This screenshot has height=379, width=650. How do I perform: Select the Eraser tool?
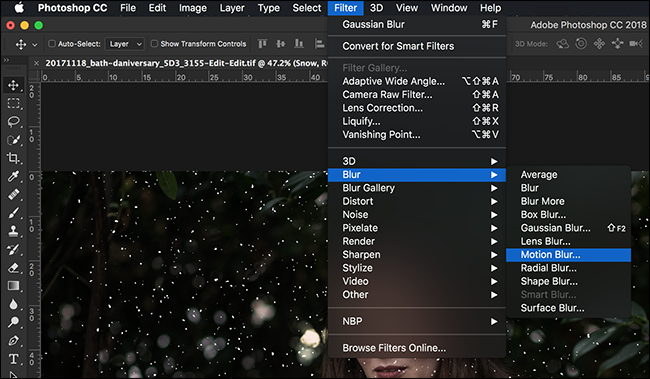click(x=13, y=267)
